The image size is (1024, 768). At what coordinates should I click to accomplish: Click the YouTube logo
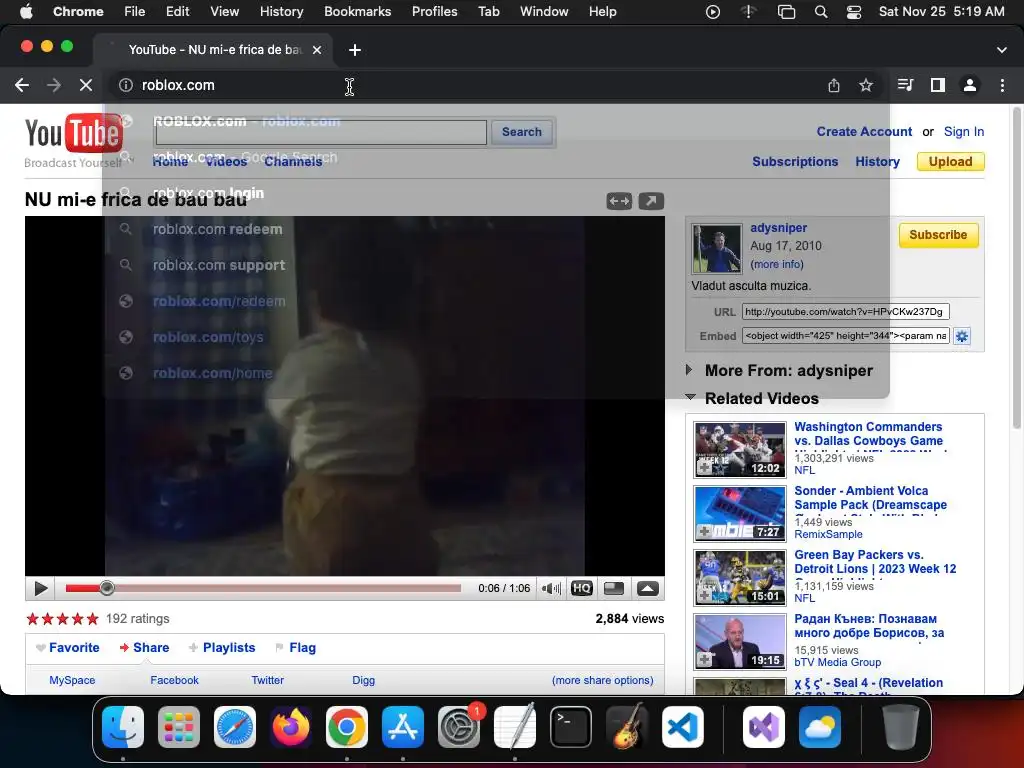[73, 134]
